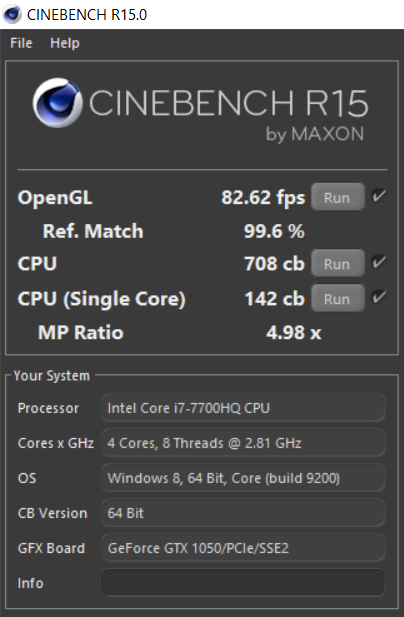Open the Help menu
The image size is (404, 617).
pos(65,43)
